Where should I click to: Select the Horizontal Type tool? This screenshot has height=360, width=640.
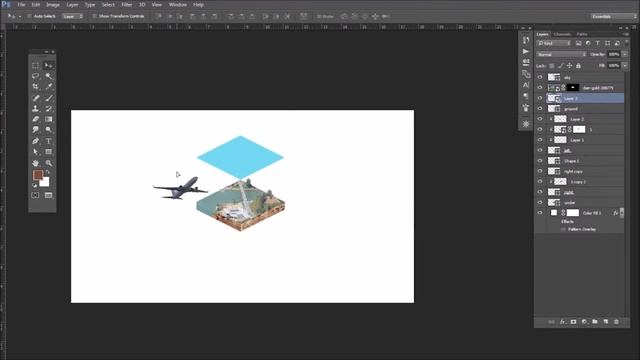tap(49, 141)
